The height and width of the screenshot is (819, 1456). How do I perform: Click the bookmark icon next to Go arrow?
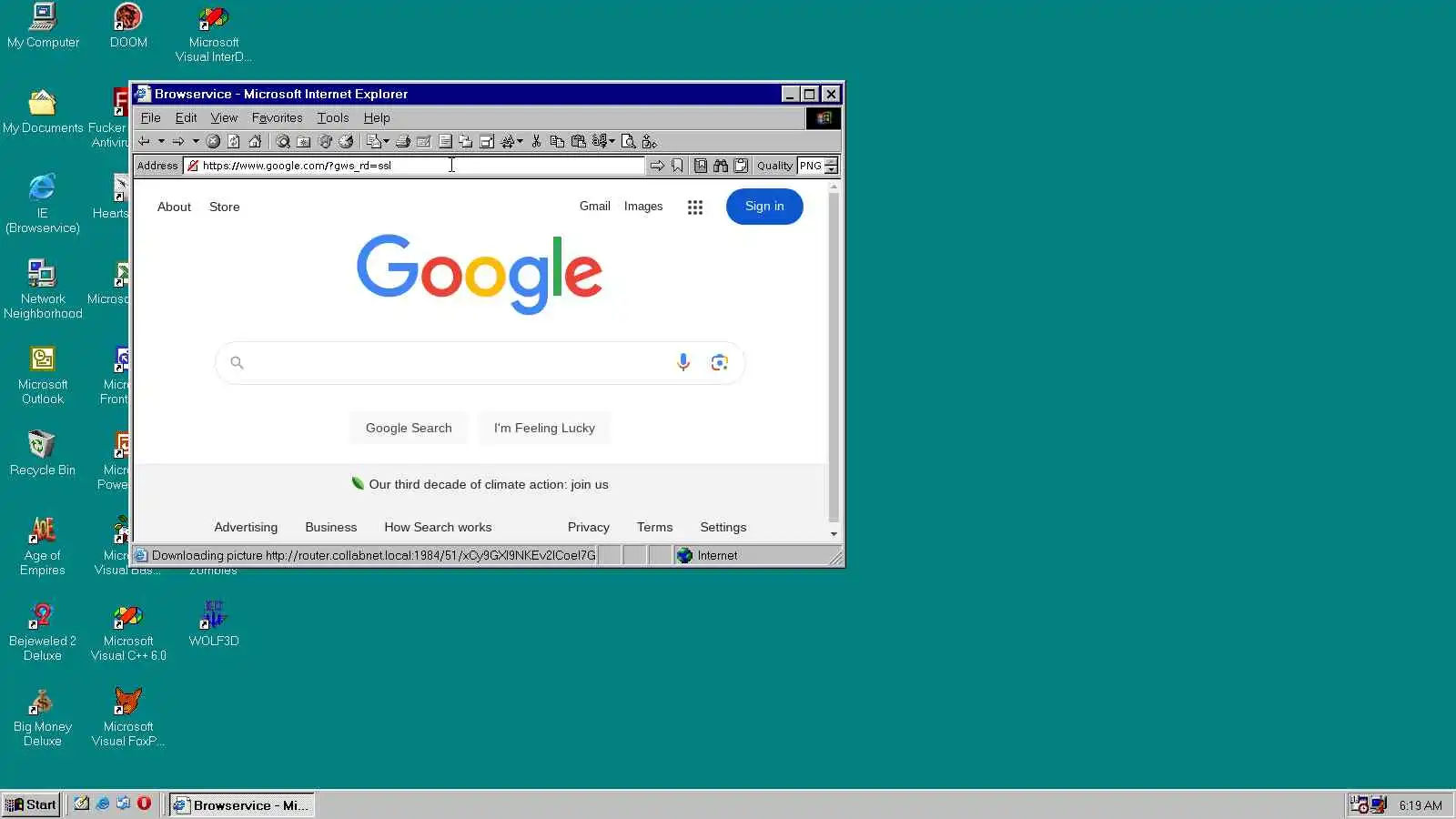(678, 166)
